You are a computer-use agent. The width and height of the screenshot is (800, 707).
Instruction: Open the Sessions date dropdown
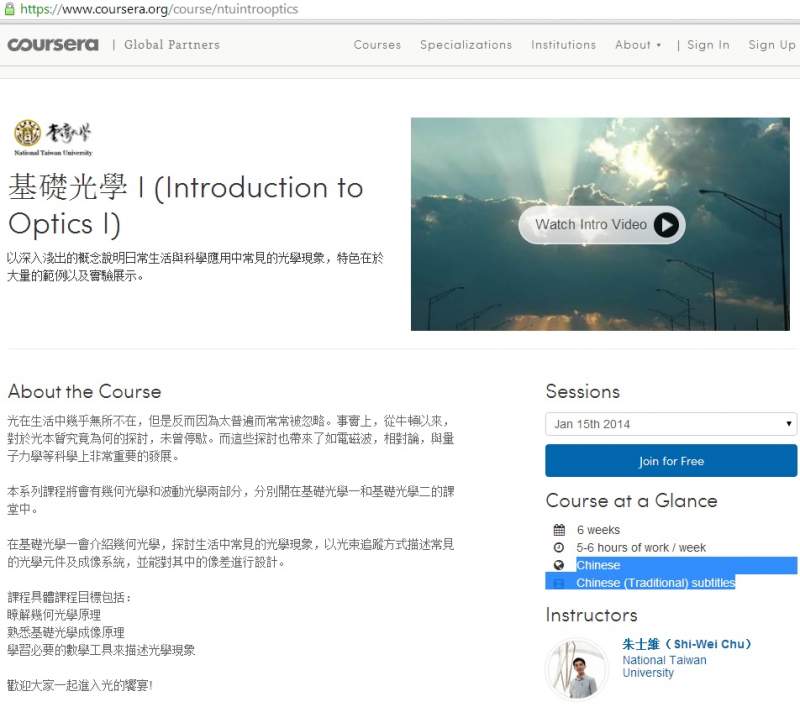click(671, 424)
